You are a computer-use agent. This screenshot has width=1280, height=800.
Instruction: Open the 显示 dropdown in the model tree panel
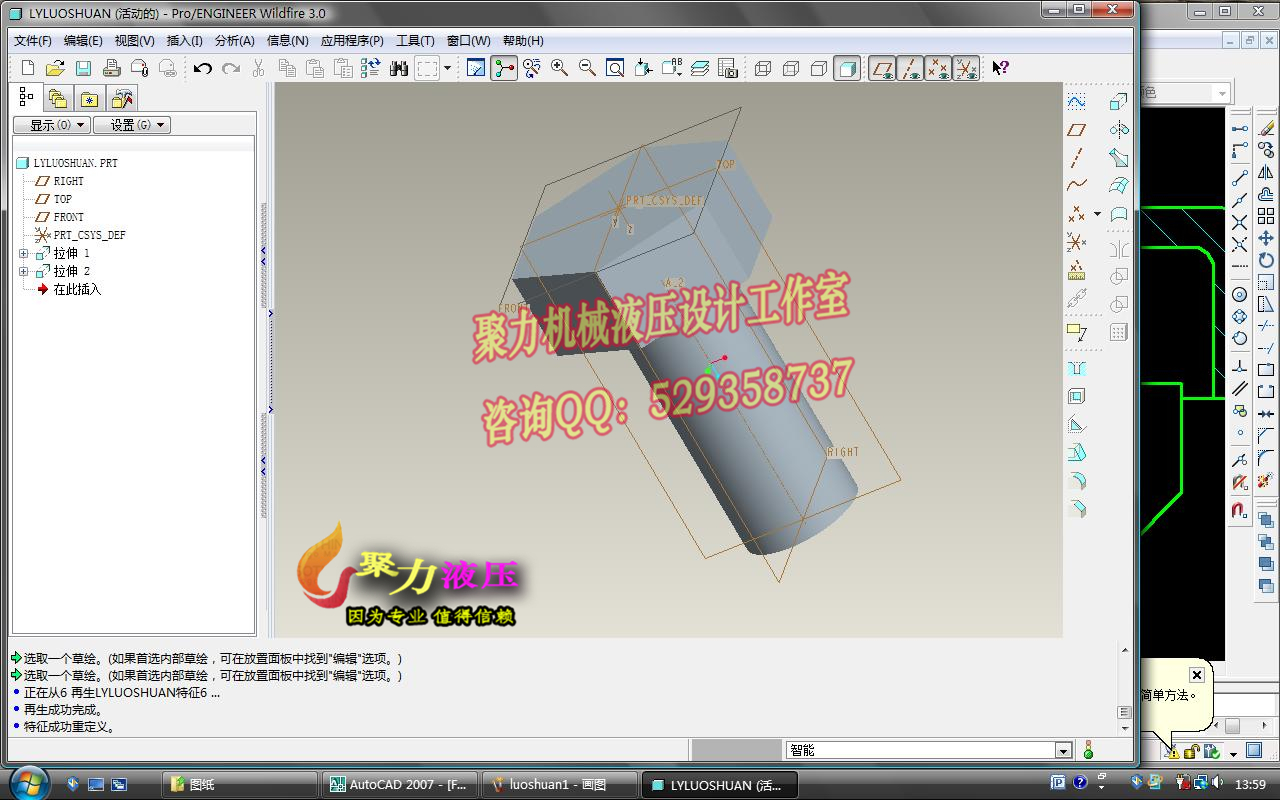pos(50,124)
